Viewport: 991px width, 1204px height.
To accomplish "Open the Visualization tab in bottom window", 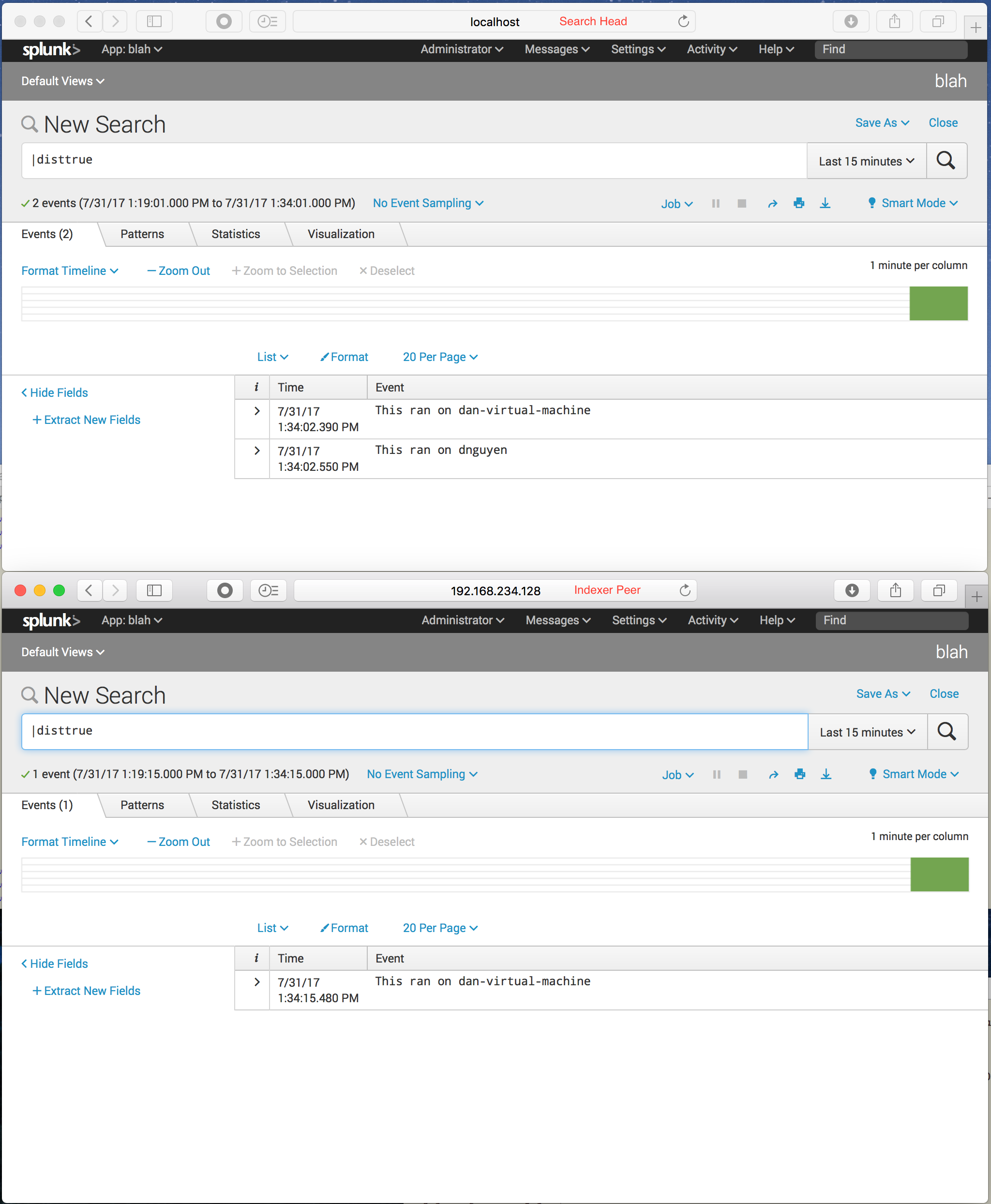I will (341, 805).
